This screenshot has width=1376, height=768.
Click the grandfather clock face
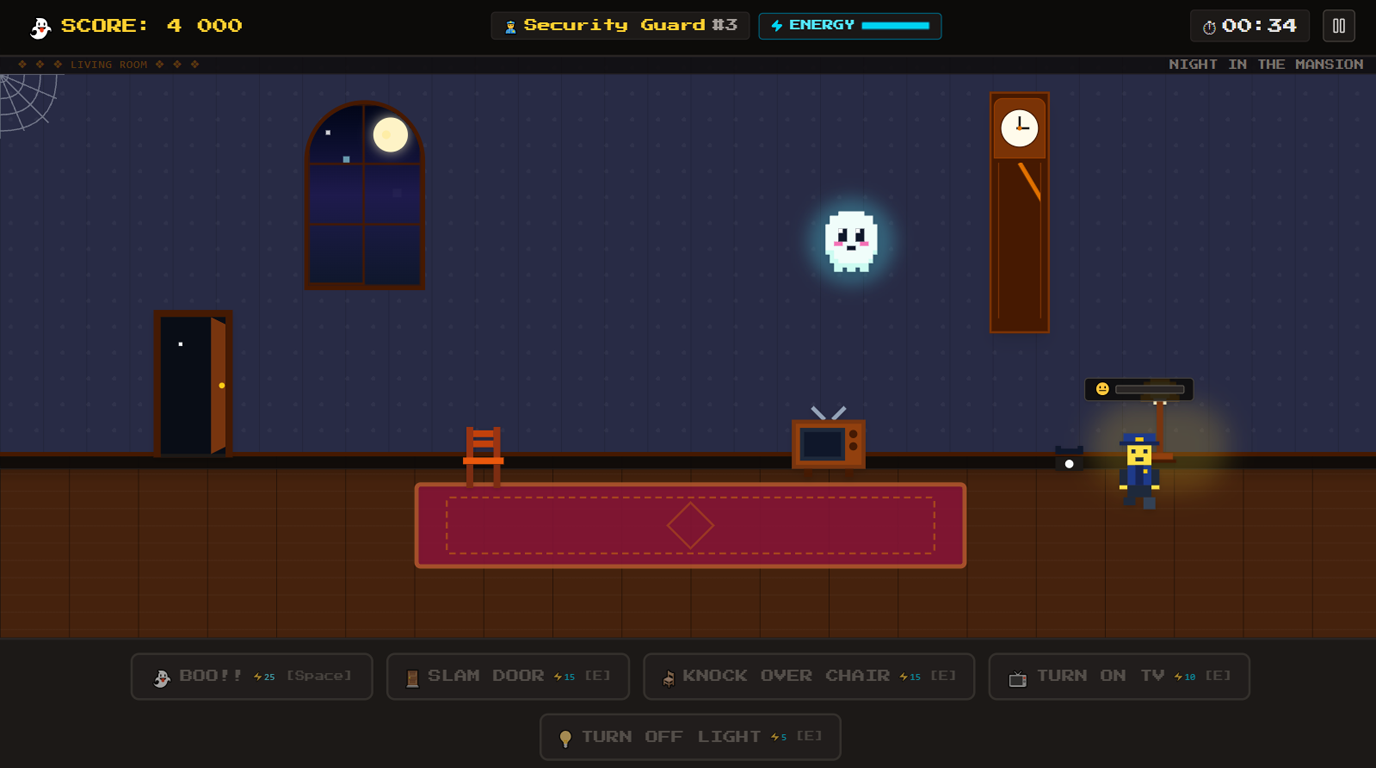click(x=1019, y=127)
